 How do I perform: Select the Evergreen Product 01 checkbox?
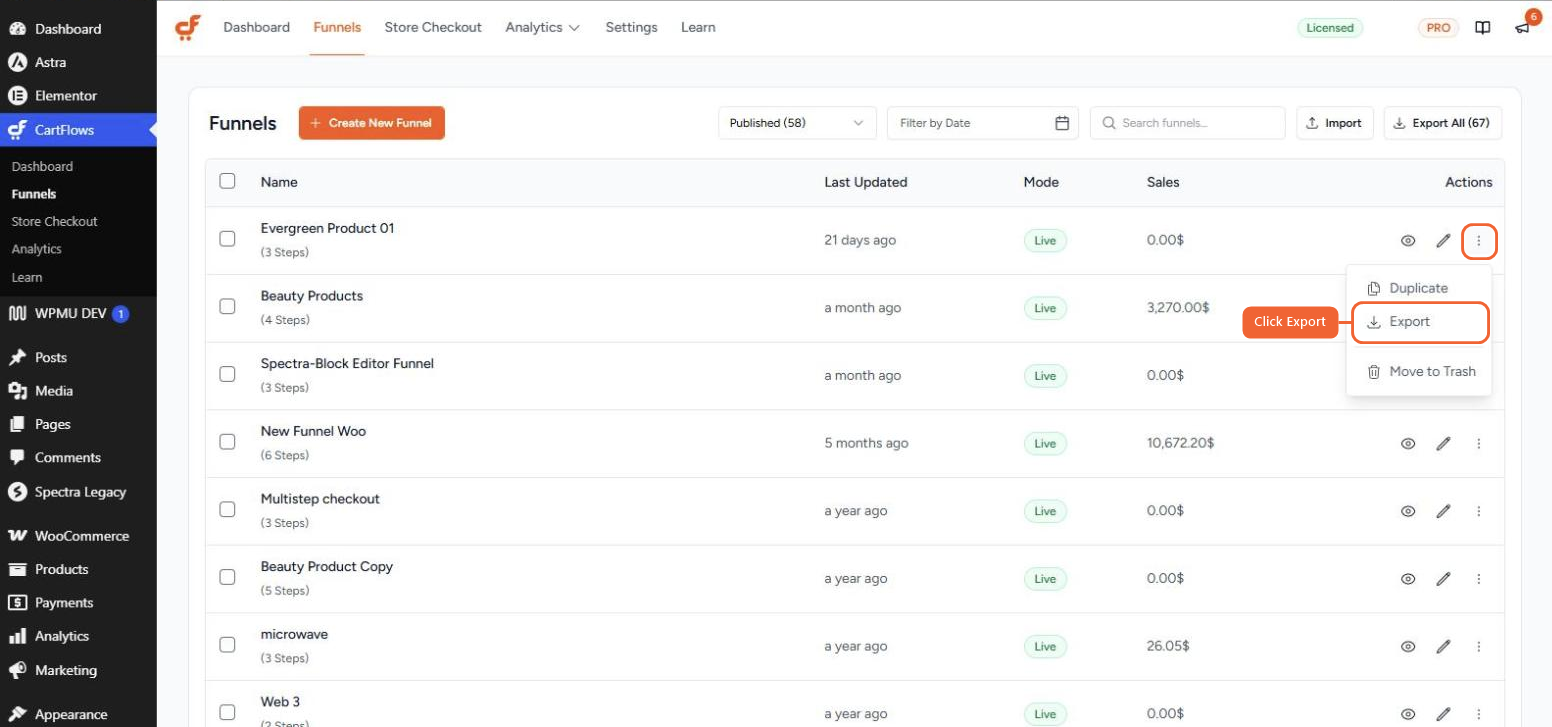click(x=227, y=239)
